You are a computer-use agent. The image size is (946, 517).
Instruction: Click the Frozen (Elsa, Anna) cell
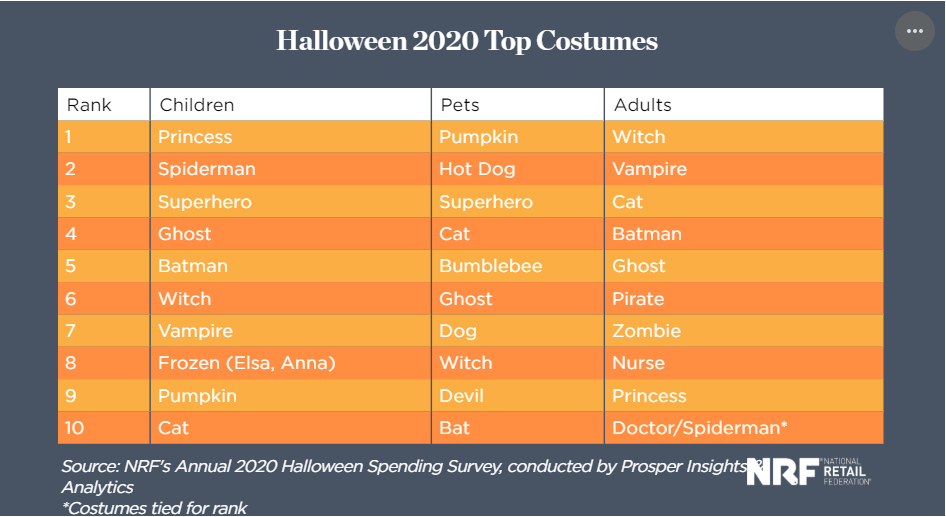pos(246,363)
